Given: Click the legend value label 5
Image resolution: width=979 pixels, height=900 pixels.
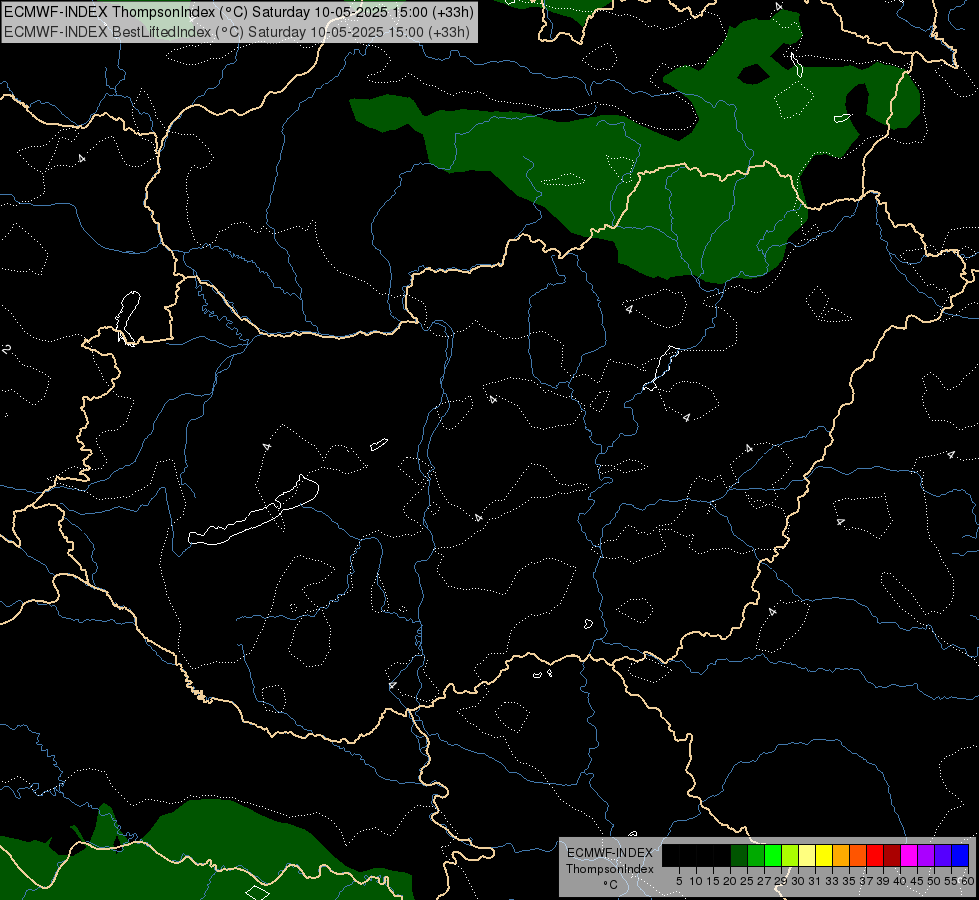Looking at the screenshot, I should pos(679,881).
